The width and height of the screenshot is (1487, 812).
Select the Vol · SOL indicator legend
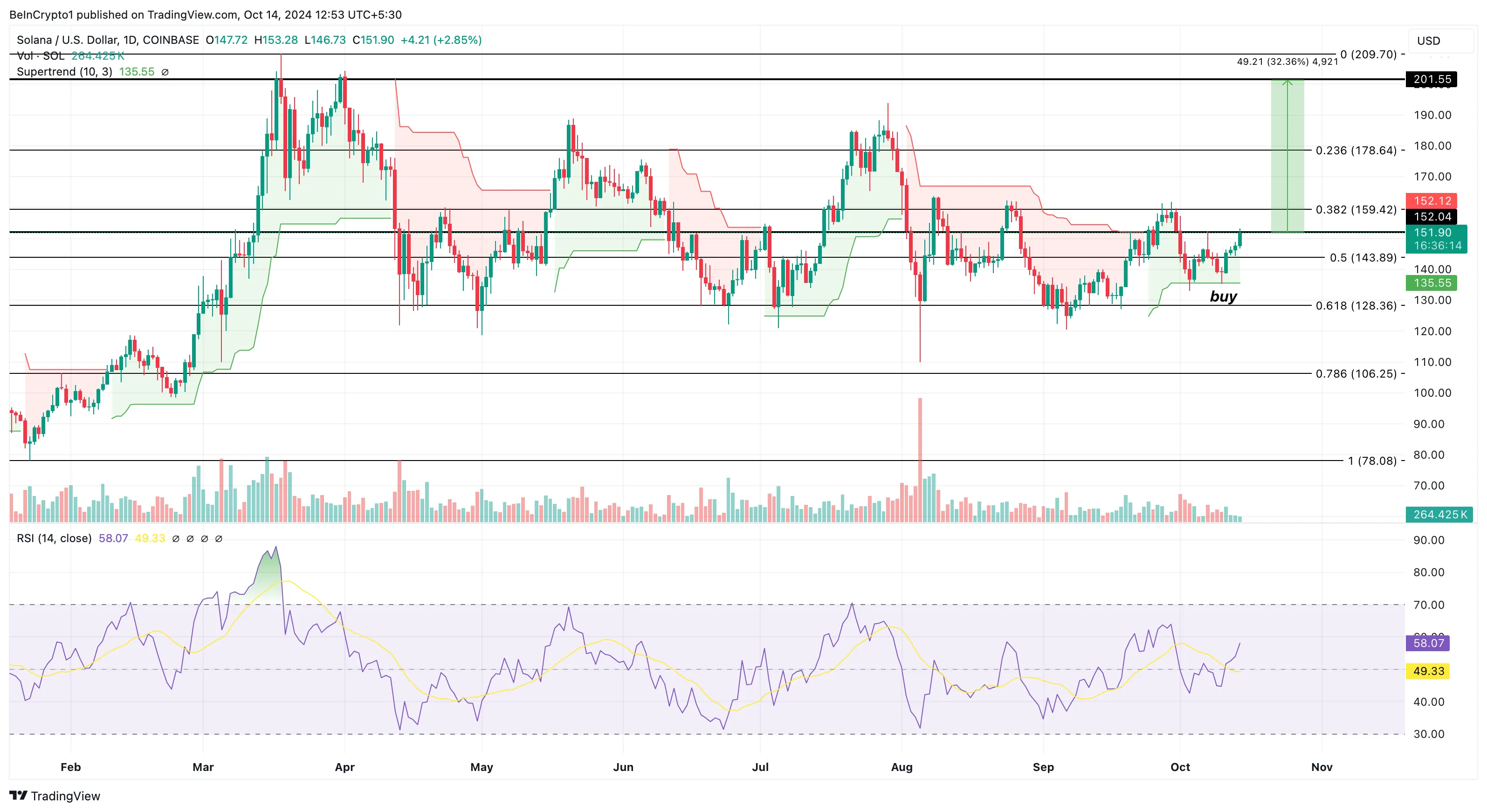(x=41, y=56)
